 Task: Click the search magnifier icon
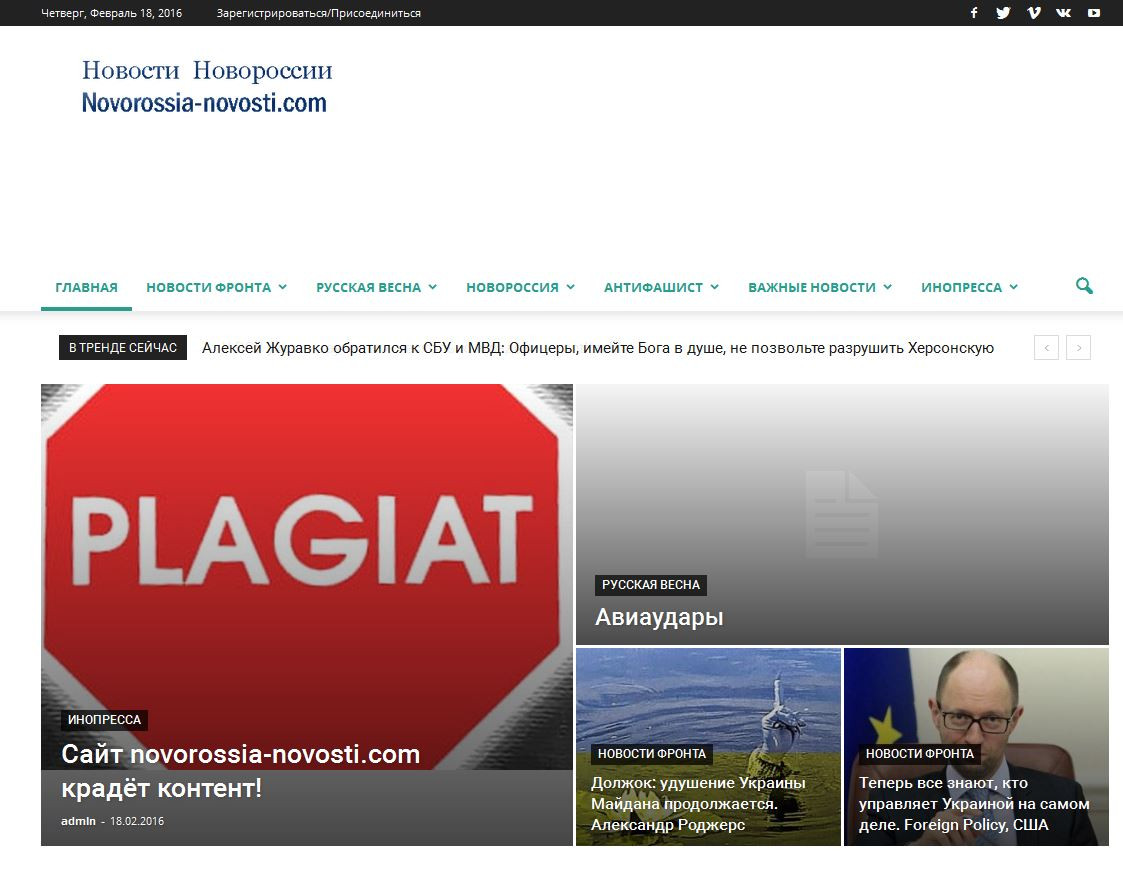[1084, 286]
